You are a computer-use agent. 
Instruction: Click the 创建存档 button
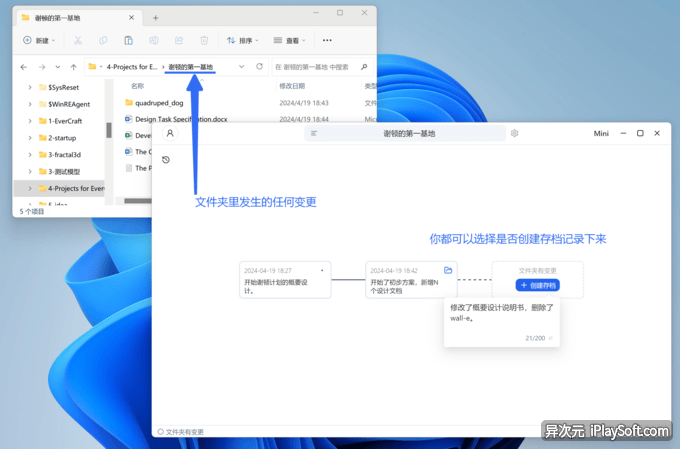click(538, 285)
